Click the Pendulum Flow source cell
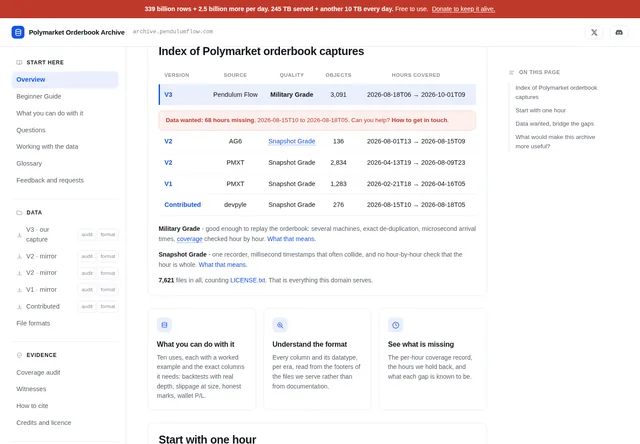Image resolution: width=640 pixels, height=444 pixels. [236, 95]
